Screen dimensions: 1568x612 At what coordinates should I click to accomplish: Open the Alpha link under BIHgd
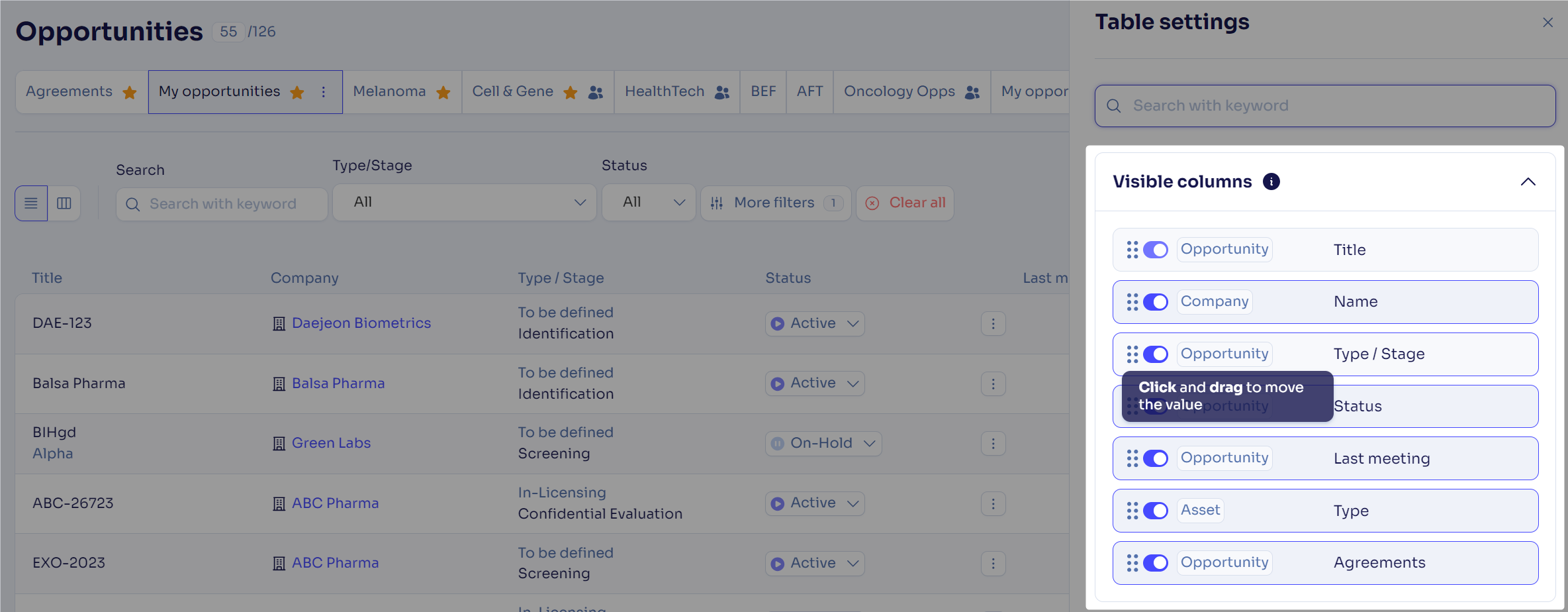click(53, 454)
